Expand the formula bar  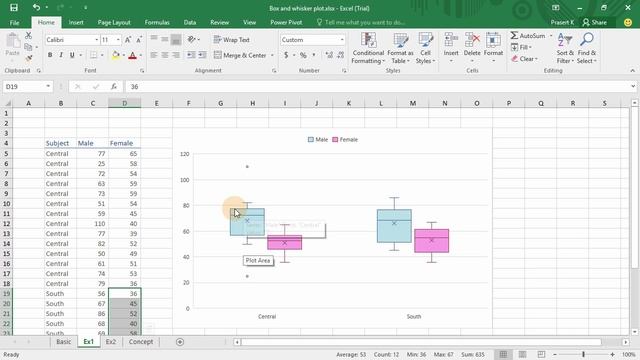pyautogui.click(x=633, y=87)
